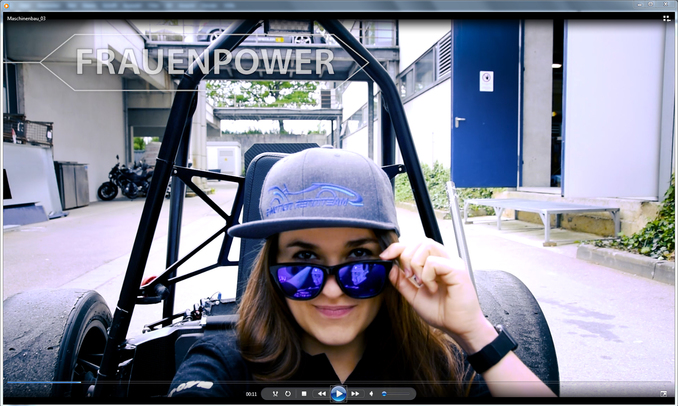Click the next/fast-forward button
Screen dimensions: 678x406
click(355, 394)
